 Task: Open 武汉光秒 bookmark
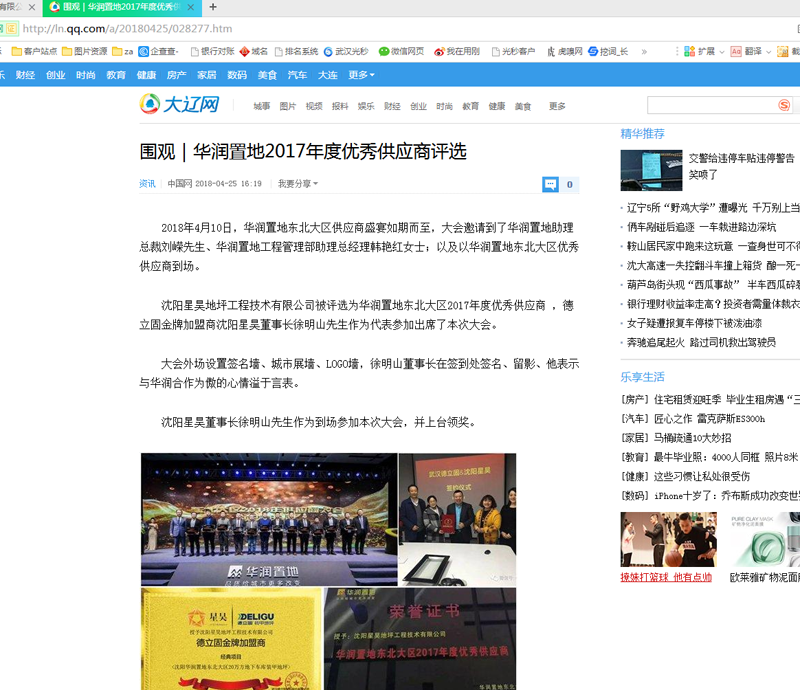click(346, 51)
